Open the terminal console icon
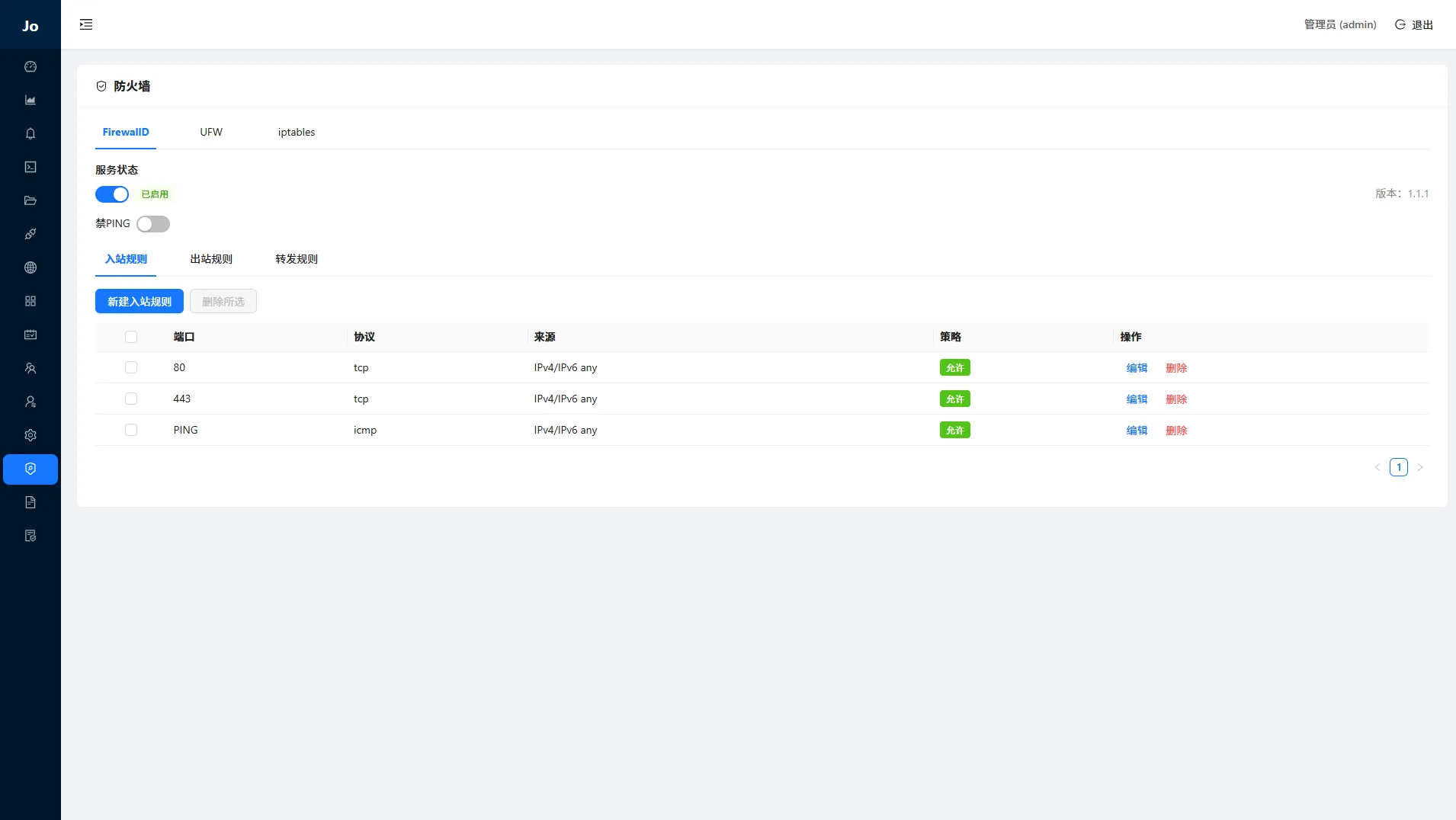1456x820 pixels. [30, 168]
